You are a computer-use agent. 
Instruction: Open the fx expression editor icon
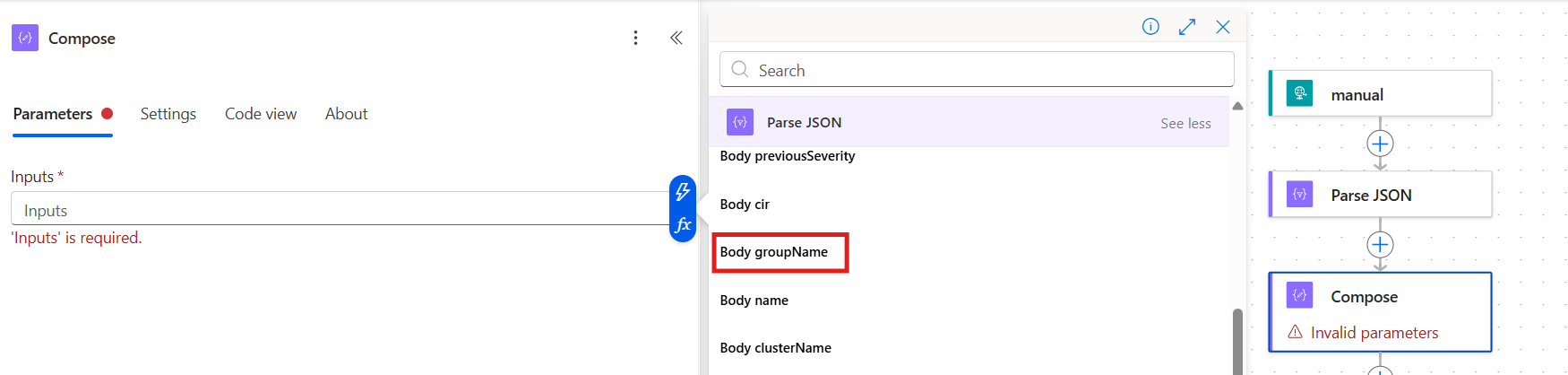pos(683,224)
